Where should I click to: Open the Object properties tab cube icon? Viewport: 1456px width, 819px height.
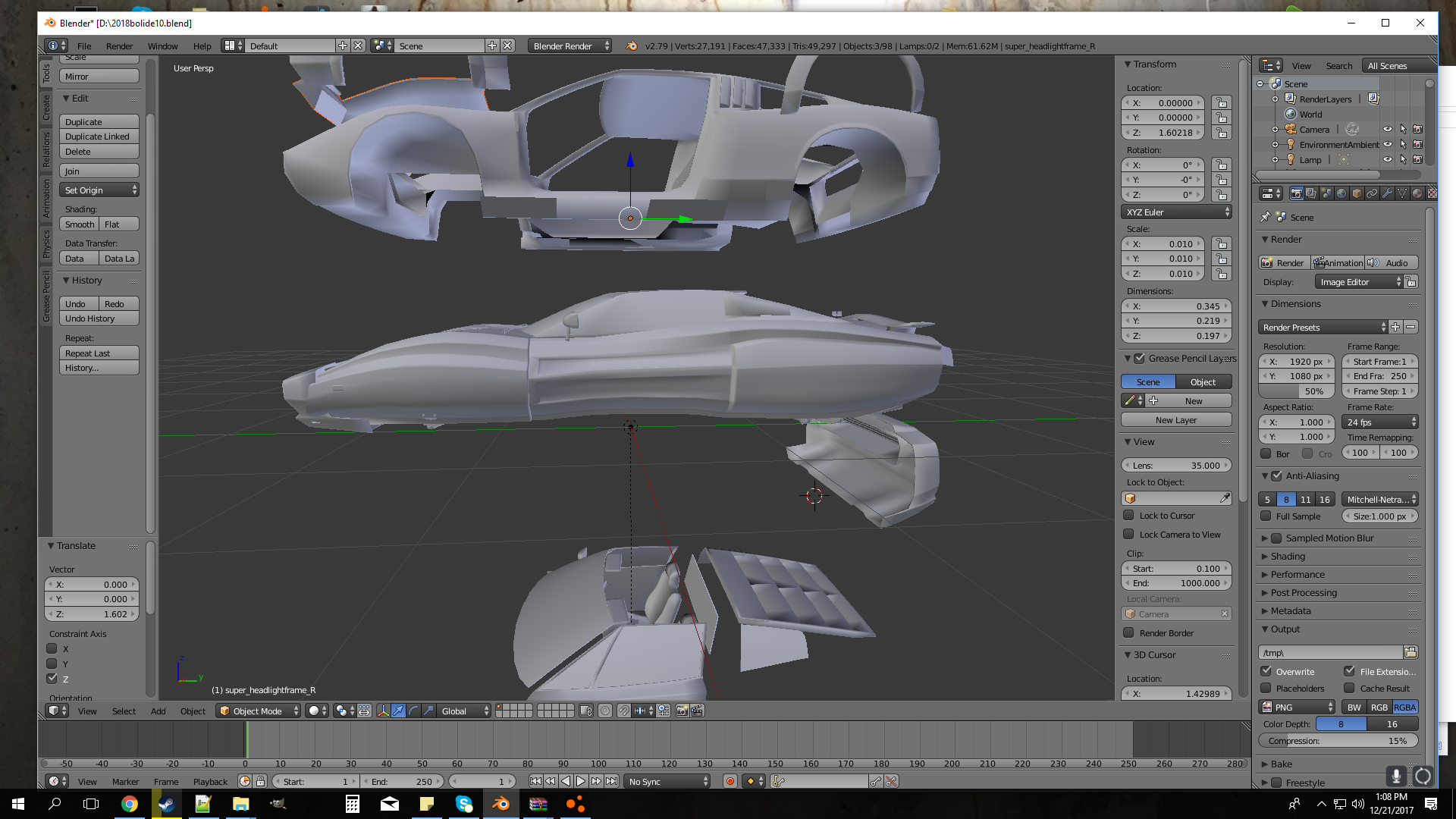[1357, 194]
